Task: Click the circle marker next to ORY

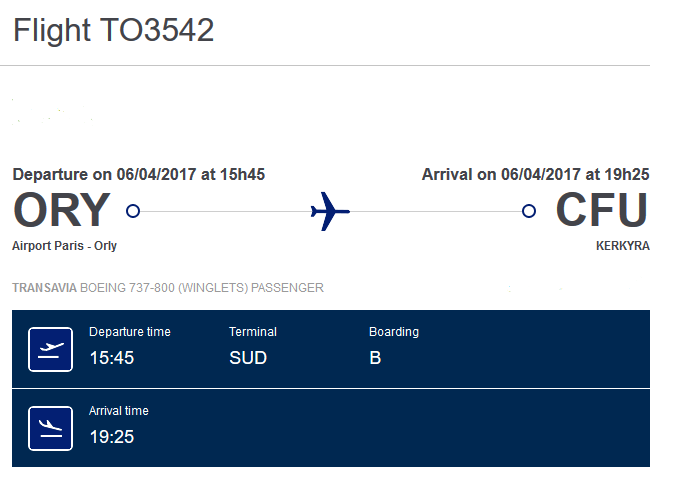Action: tap(133, 211)
